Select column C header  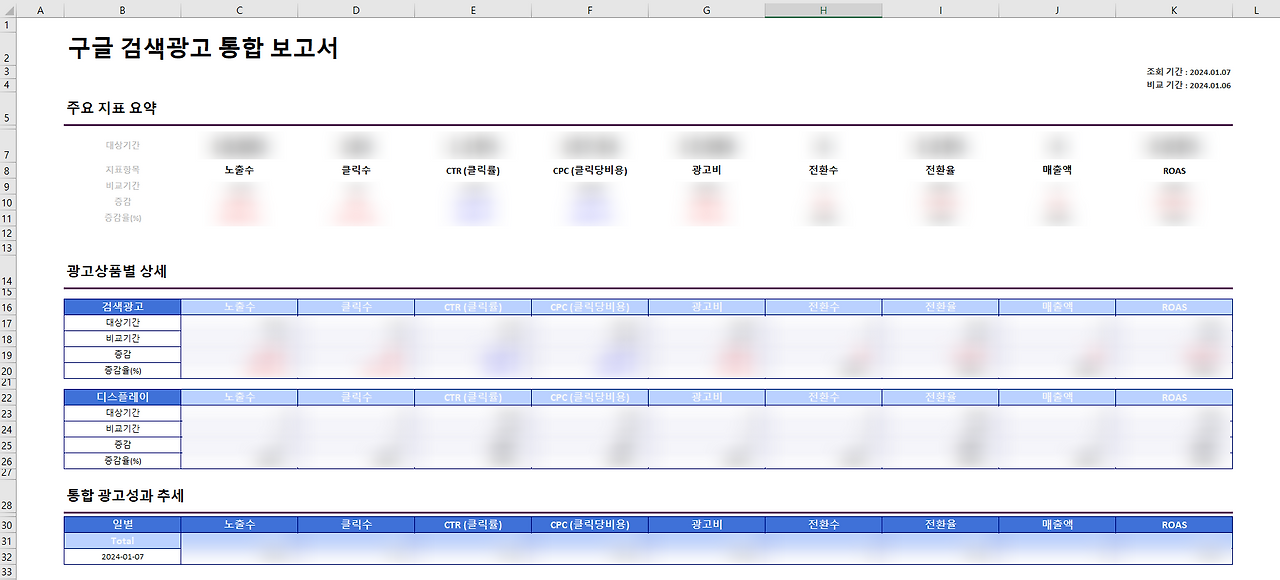[x=239, y=10]
